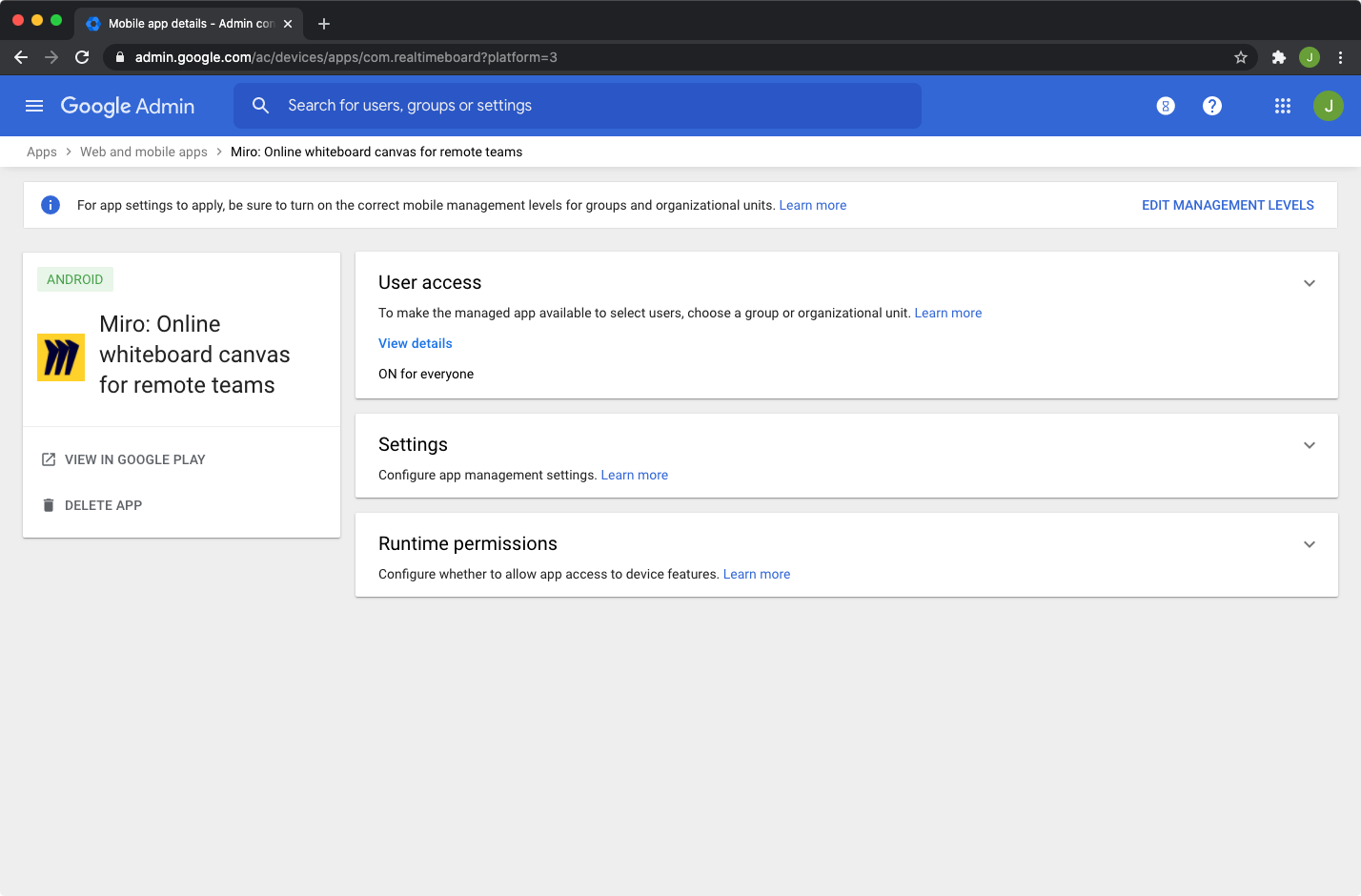Click the blue info icon in banner
This screenshot has width=1361, height=896.
coord(51,205)
